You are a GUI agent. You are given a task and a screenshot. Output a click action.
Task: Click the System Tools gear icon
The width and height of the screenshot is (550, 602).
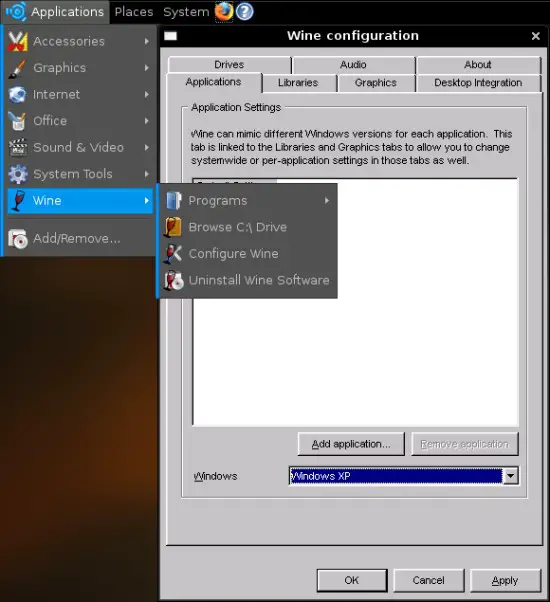pos(18,174)
